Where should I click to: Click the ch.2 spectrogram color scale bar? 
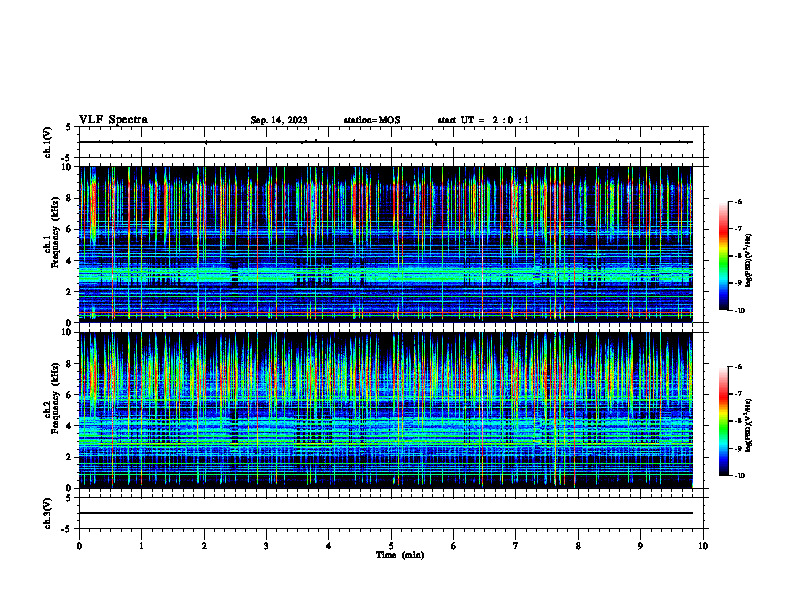(723, 421)
